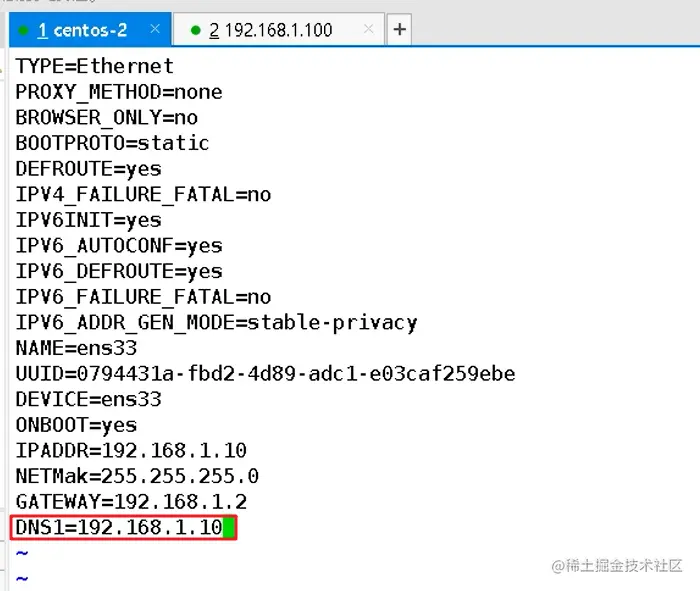The image size is (700, 591).
Task: Open a new session tab with plus button
Action: pyautogui.click(x=399, y=30)
